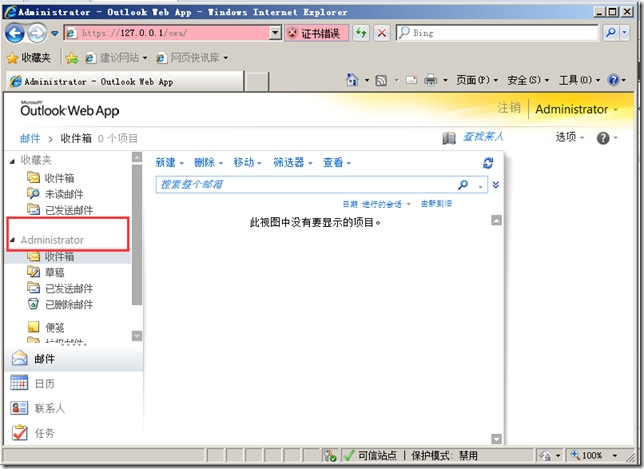Click the OWA help question mark icon
Image resolution: width=644 pixels, height=469 pixels.
pos(603,138)
